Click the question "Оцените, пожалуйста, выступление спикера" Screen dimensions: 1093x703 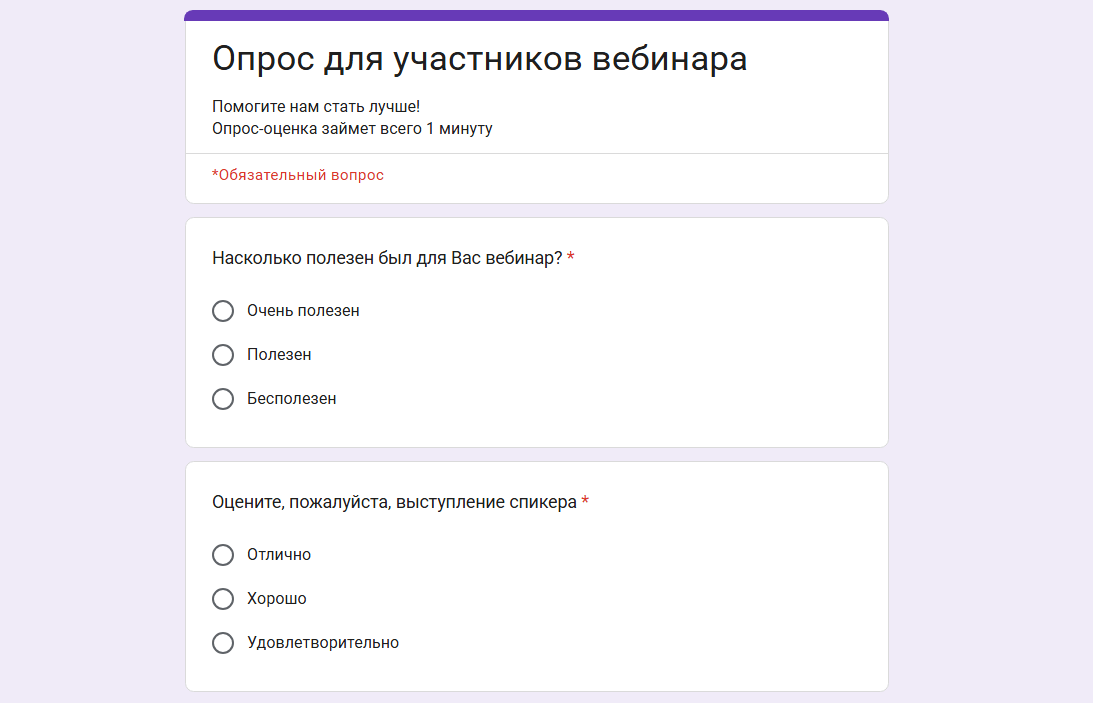(394, 502)
